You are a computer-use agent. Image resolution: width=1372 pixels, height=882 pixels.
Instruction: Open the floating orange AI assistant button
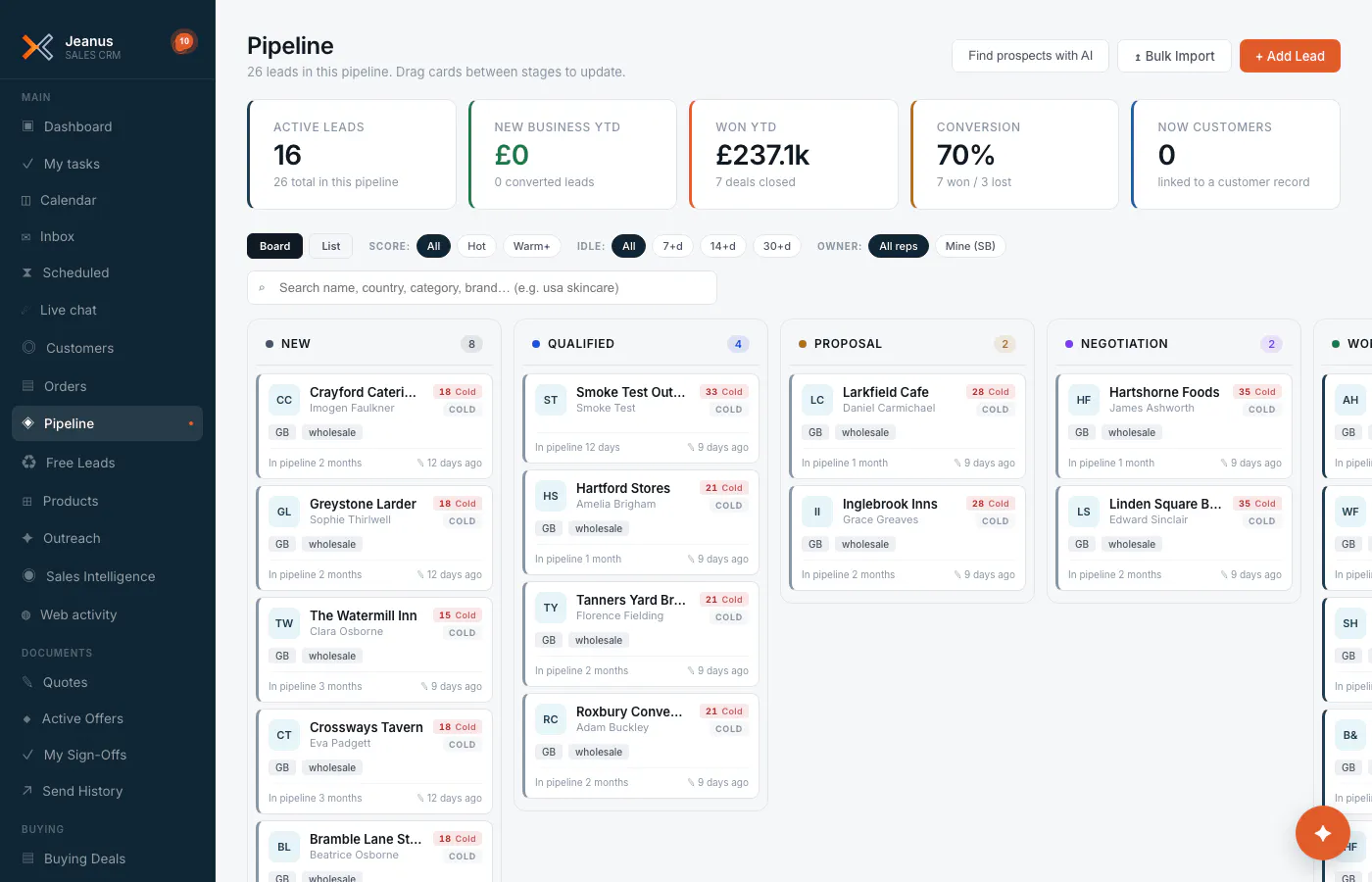1323,833
